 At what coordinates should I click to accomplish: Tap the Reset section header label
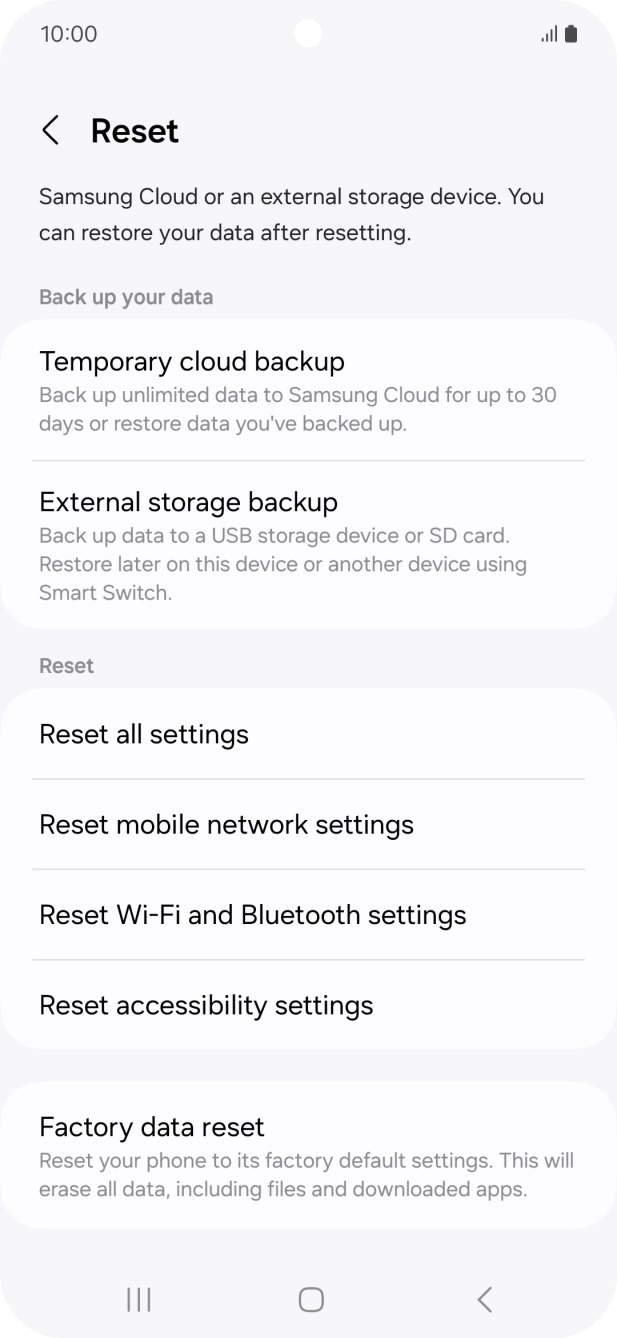(x=66, y=665)
